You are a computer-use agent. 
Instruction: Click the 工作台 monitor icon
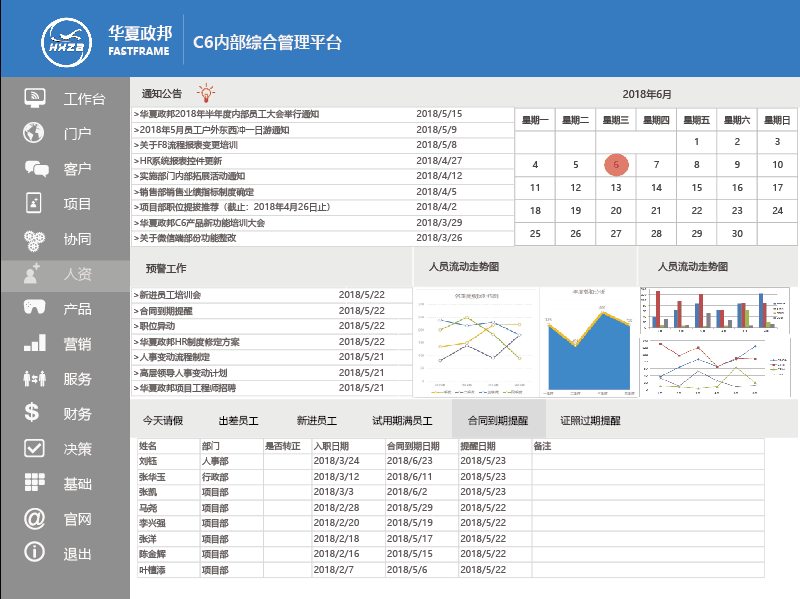35,98
